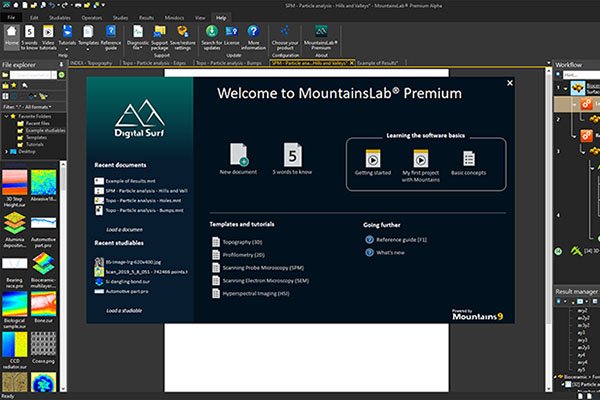Image resolution: width=600 pixels, height=400 pixels.
Task: Open the Topography (3D) template
Action: (237, 242)
